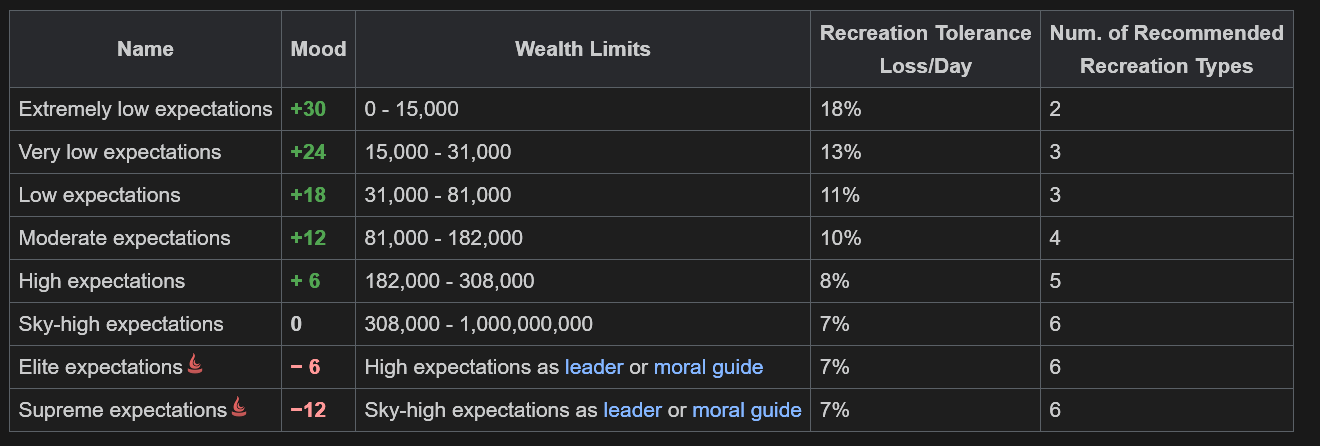Click the + 6 mood value

coord(305,281)
